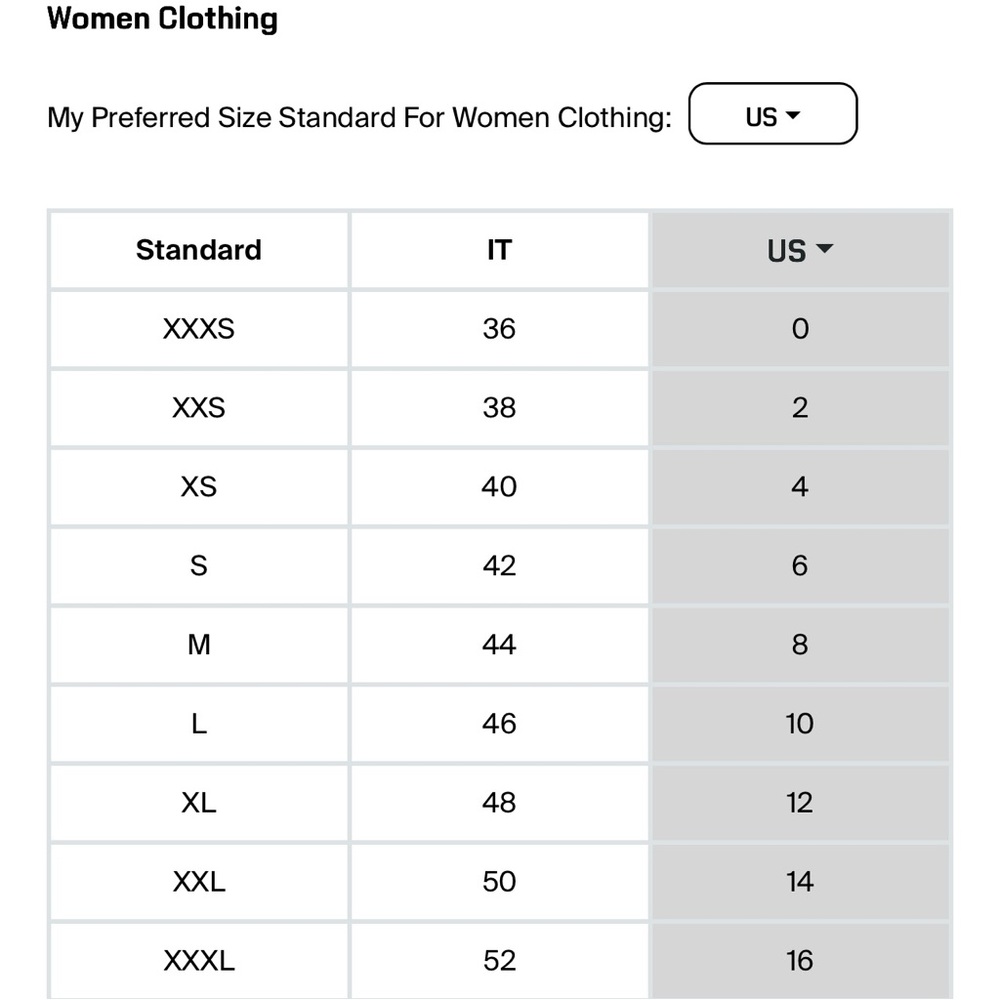The width and height of the screenshot is (1000, 1000).
Task: Click the XS standard size cell
Action: click(x=199, y=487)
